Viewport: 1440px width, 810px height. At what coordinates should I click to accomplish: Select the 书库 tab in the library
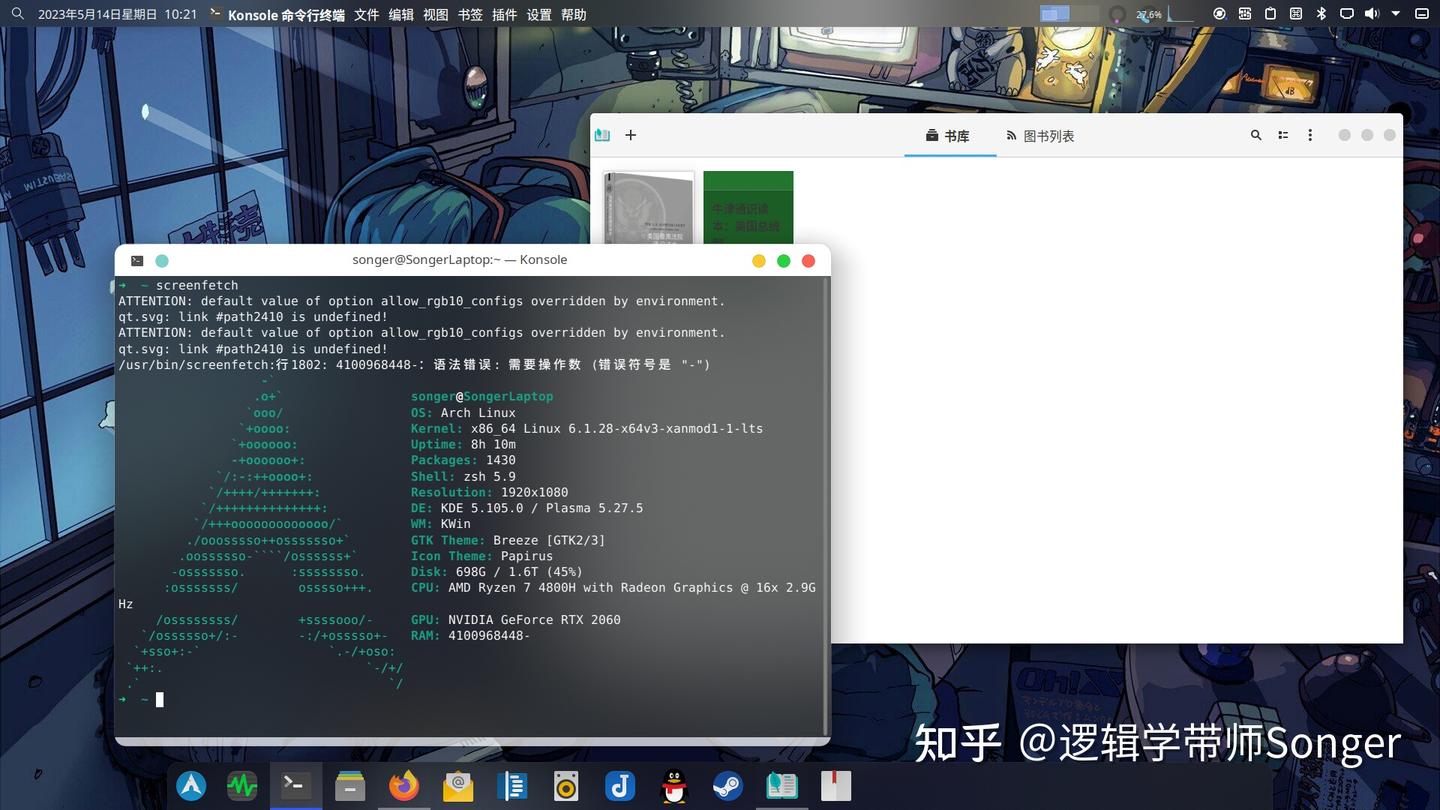(948, 136)
